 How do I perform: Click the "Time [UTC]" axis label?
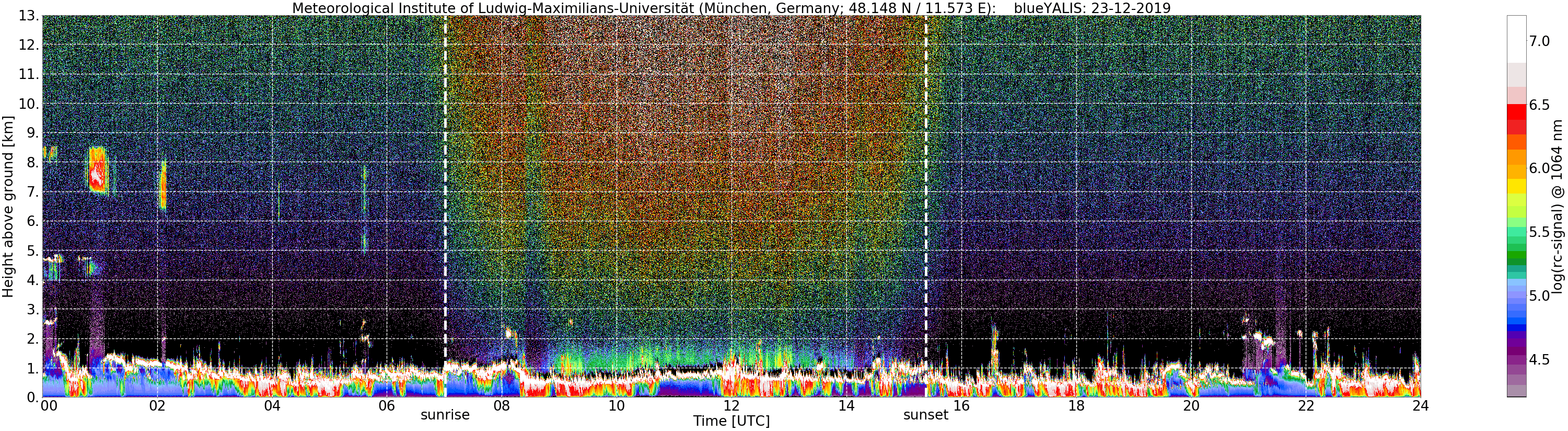click(731, 421)
